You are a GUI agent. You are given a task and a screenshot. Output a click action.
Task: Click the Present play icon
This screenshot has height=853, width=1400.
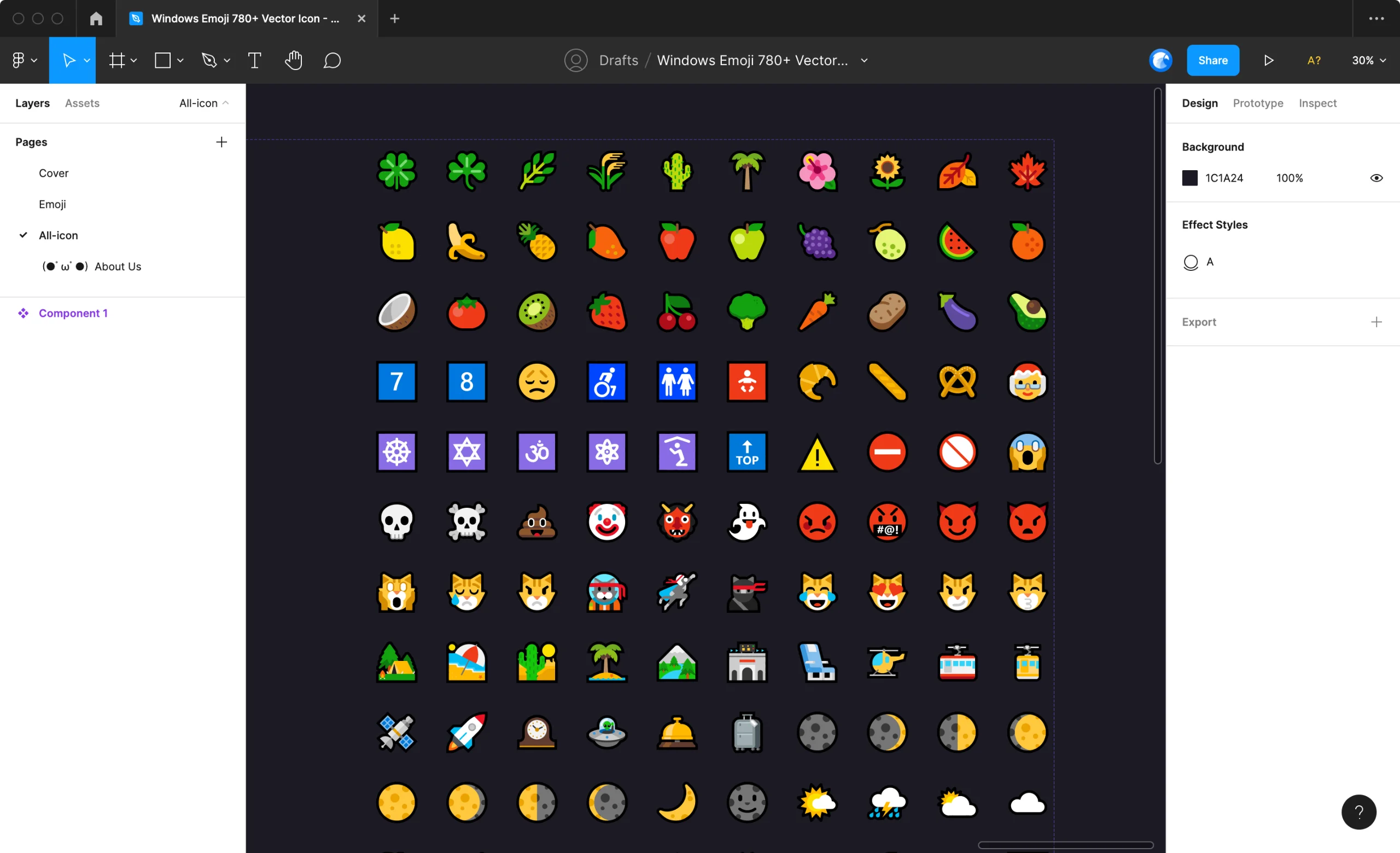click(x=1269, y=60)
